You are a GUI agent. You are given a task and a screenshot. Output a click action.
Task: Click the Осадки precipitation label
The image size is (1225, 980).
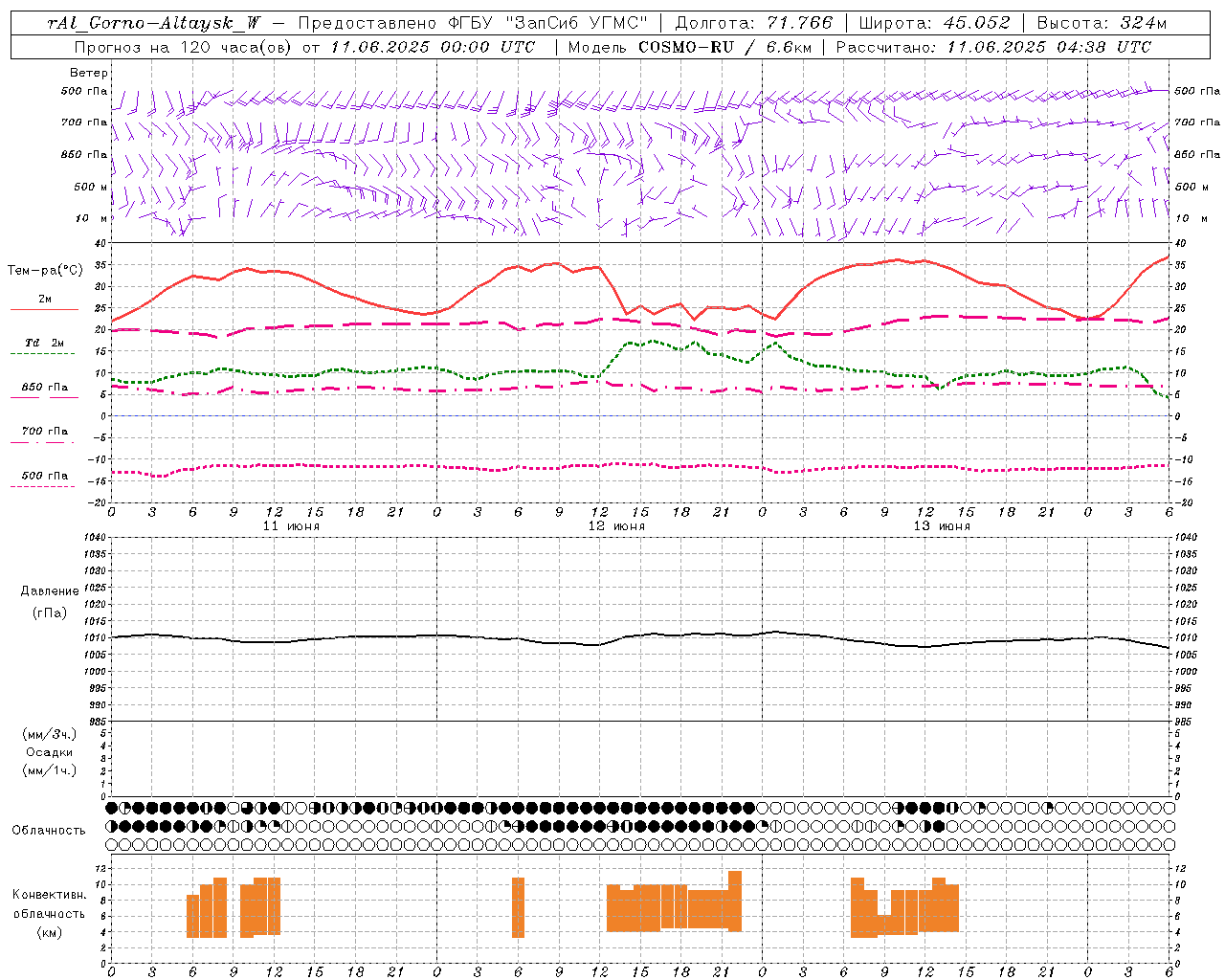[50, 752]
